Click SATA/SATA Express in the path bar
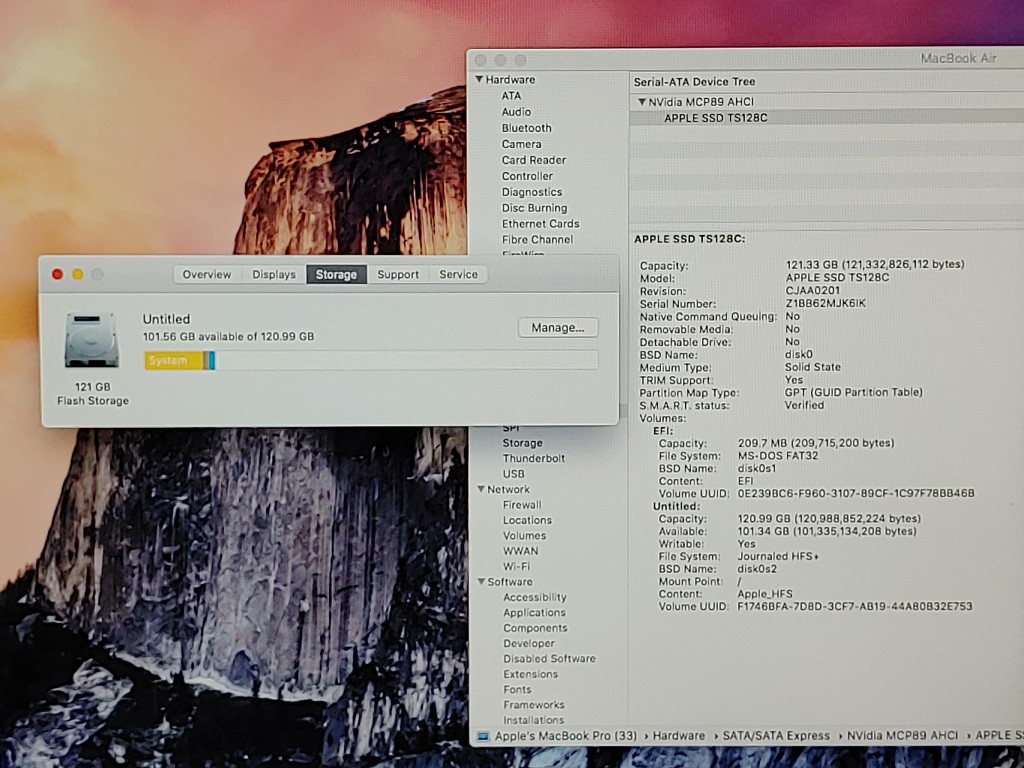Image resolution: width=1024 pixels, height=768 pixels. 776,736
